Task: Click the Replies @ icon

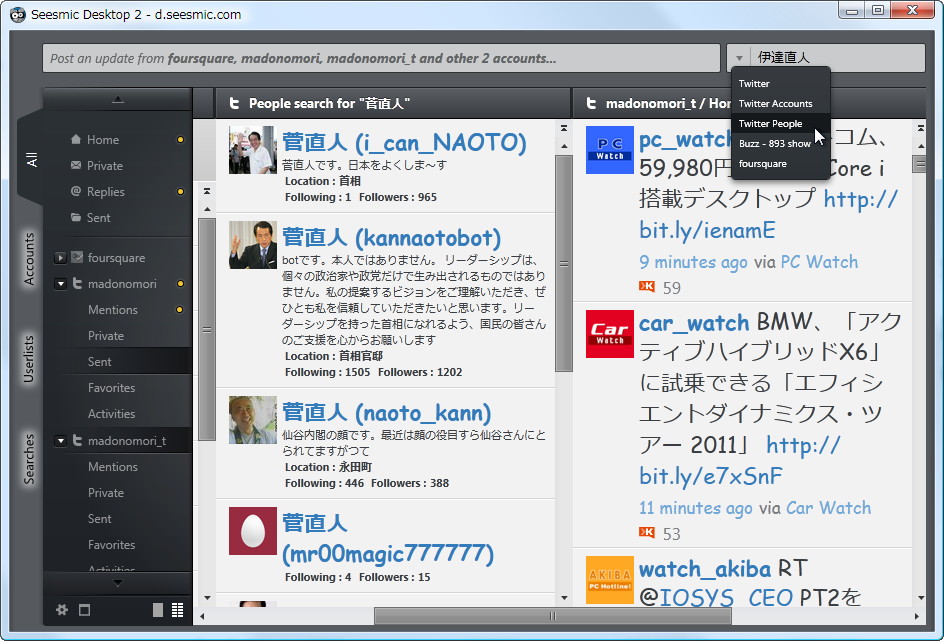Action: click(76, 191)
